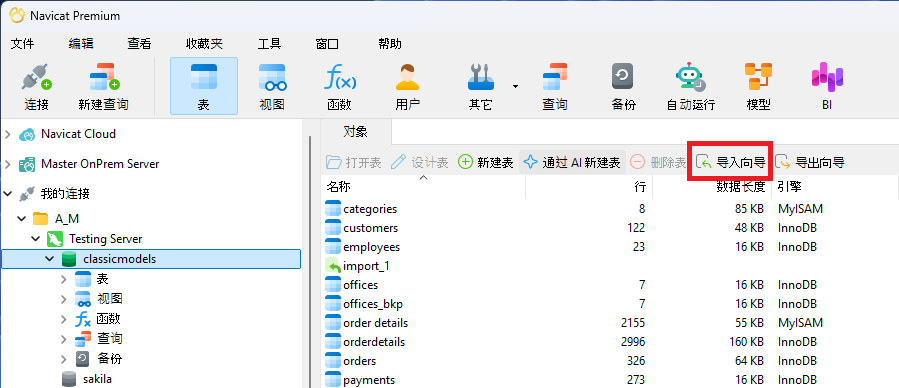Click the categories table icon
899x388 pixels.
pyautogui.click(x=333, y=209)
